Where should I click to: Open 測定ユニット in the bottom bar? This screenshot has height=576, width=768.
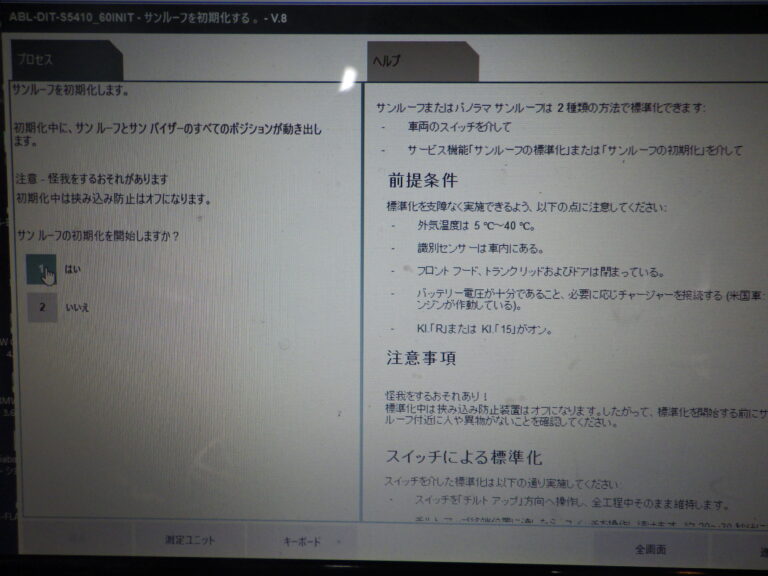click(x=190, y=541)
